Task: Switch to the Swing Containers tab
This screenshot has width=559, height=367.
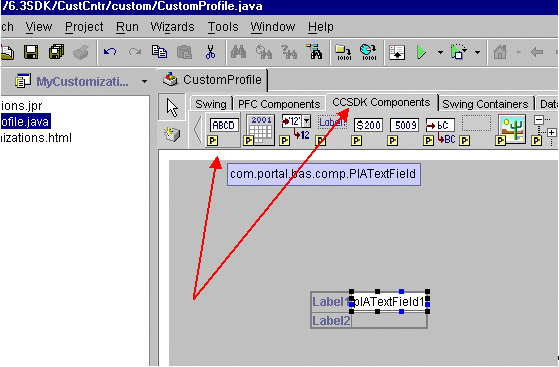Action: [485, 104]
